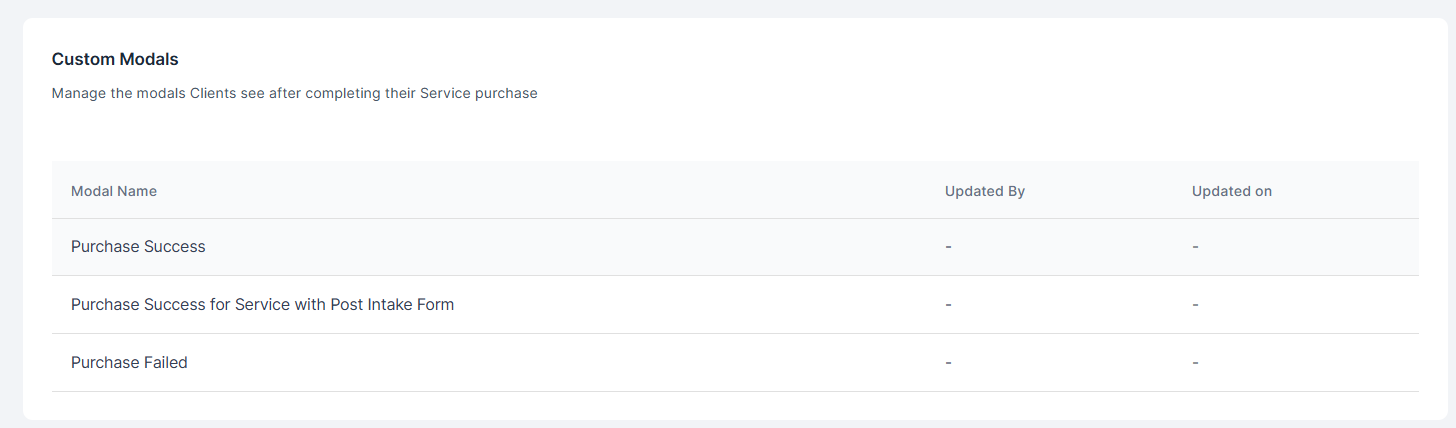This screenshot has height=428, width=1456.
Task: Select Purchase Success for Service with Post Intake Form
Action: click(262, 305)
